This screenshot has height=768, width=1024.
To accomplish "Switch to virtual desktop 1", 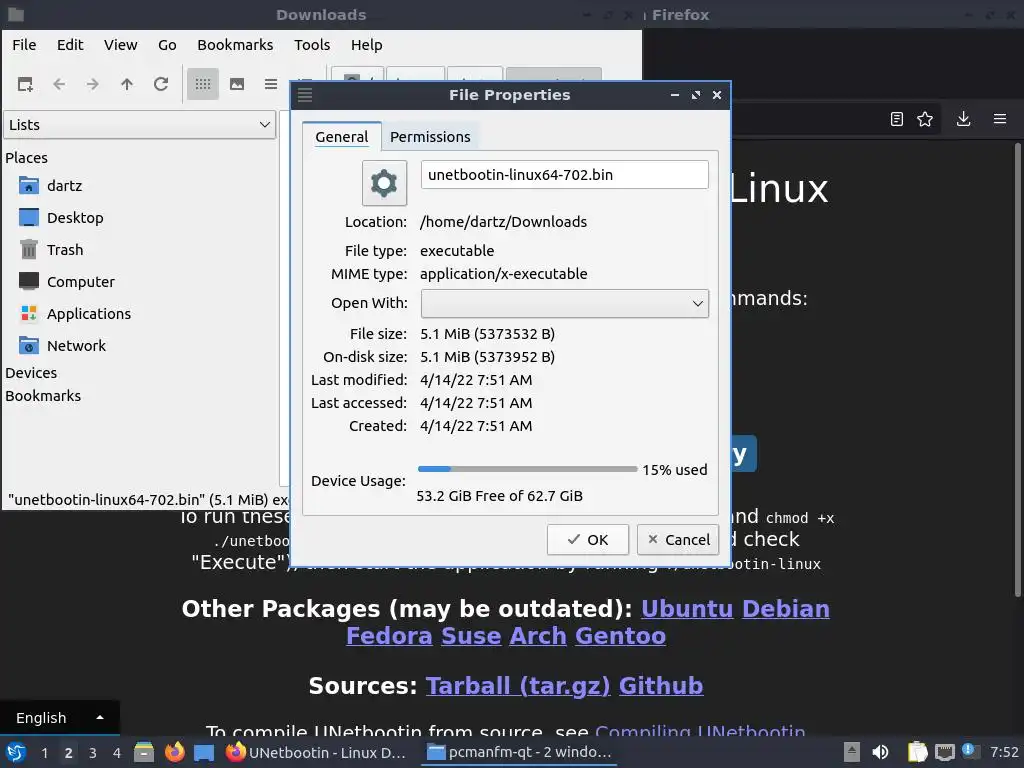I will 44,753.
